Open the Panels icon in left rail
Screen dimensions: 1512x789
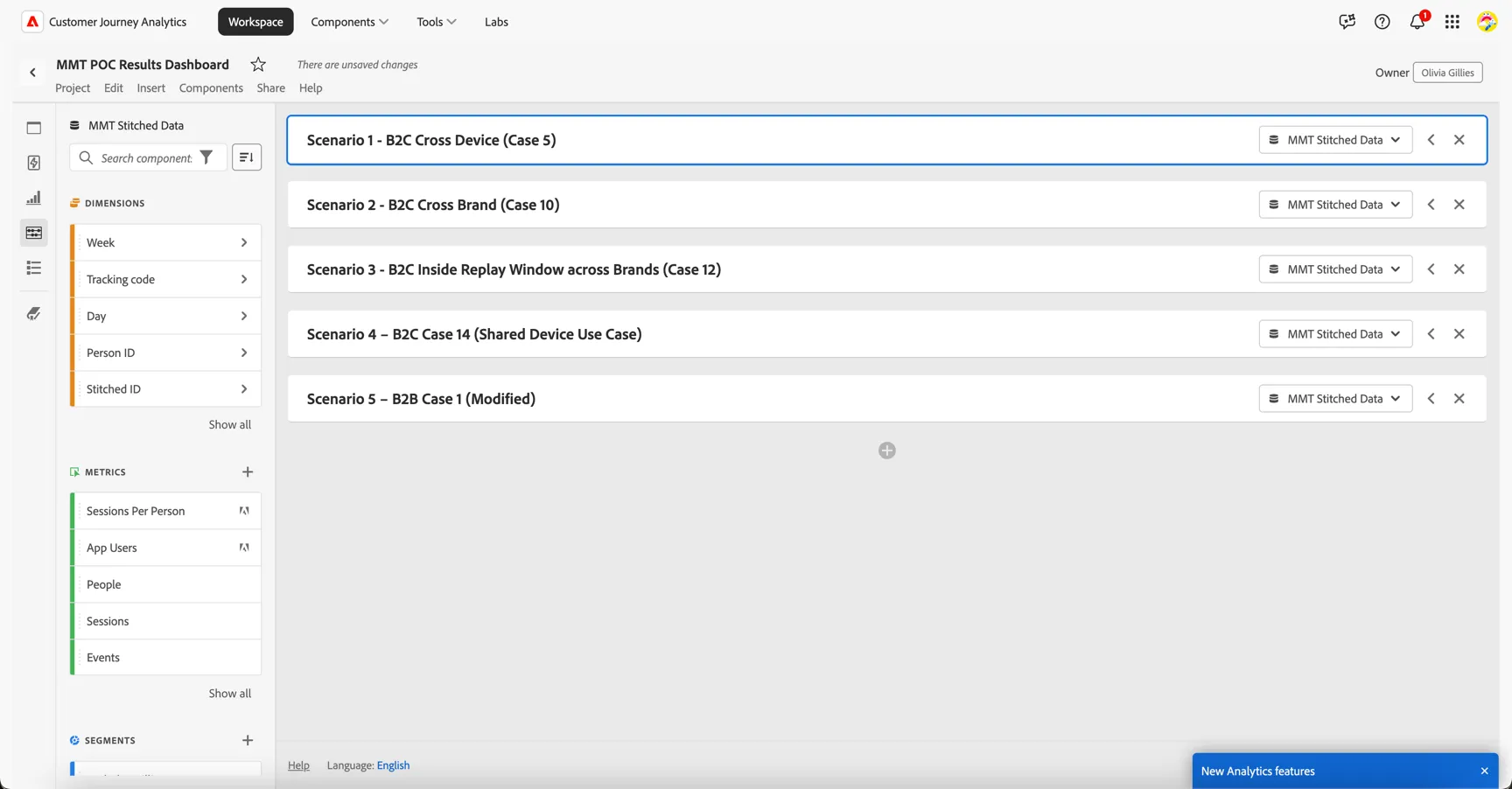pyautogui.click(x=34, y=128)
